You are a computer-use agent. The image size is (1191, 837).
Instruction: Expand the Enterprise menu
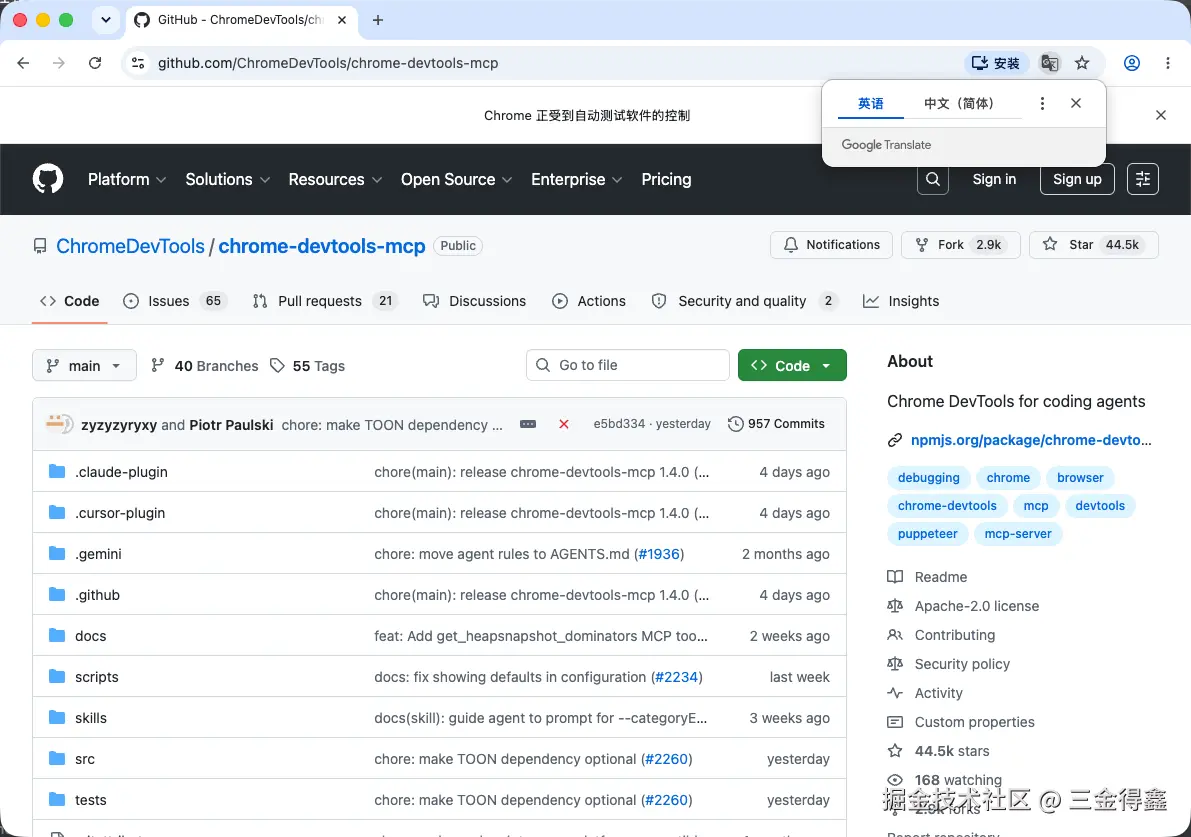click(577, 179)
